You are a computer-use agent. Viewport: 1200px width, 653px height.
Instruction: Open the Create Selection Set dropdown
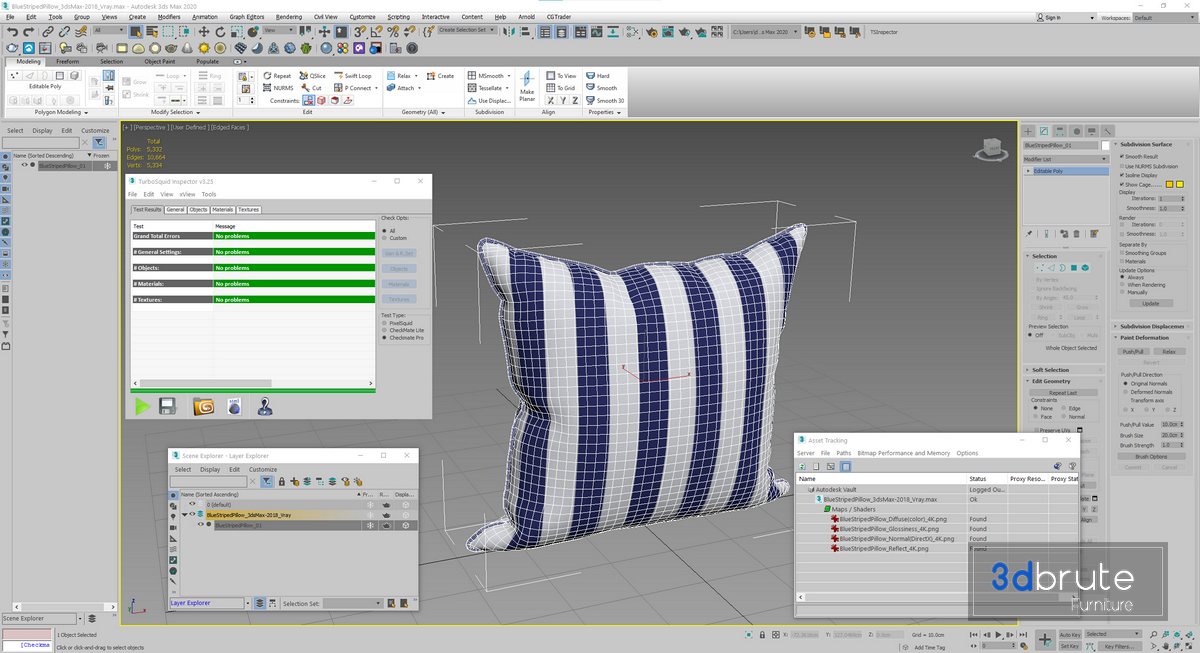point(467,30)
